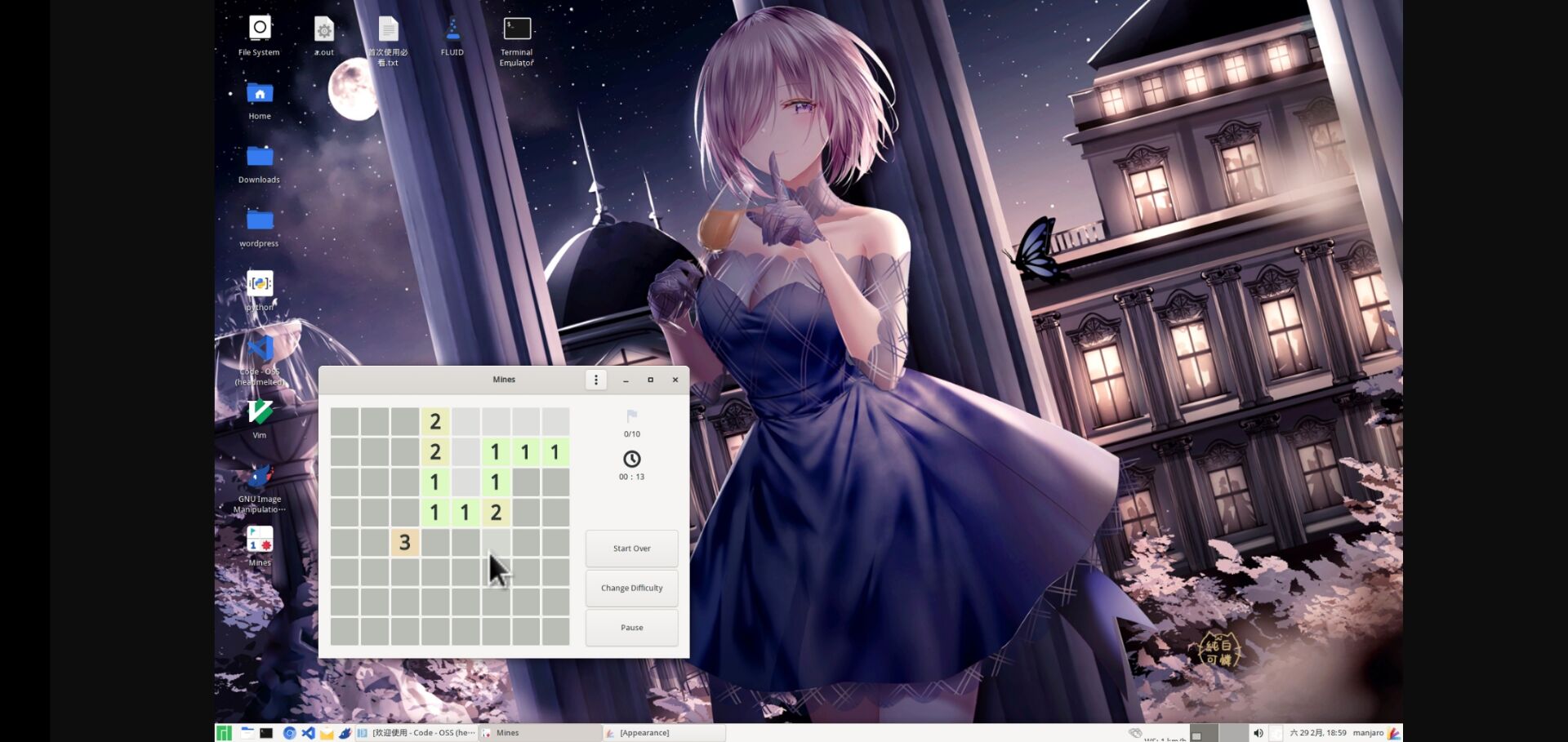Minimize the Mines window
Screen dimensions: 1568x742
tap(626, 380)
